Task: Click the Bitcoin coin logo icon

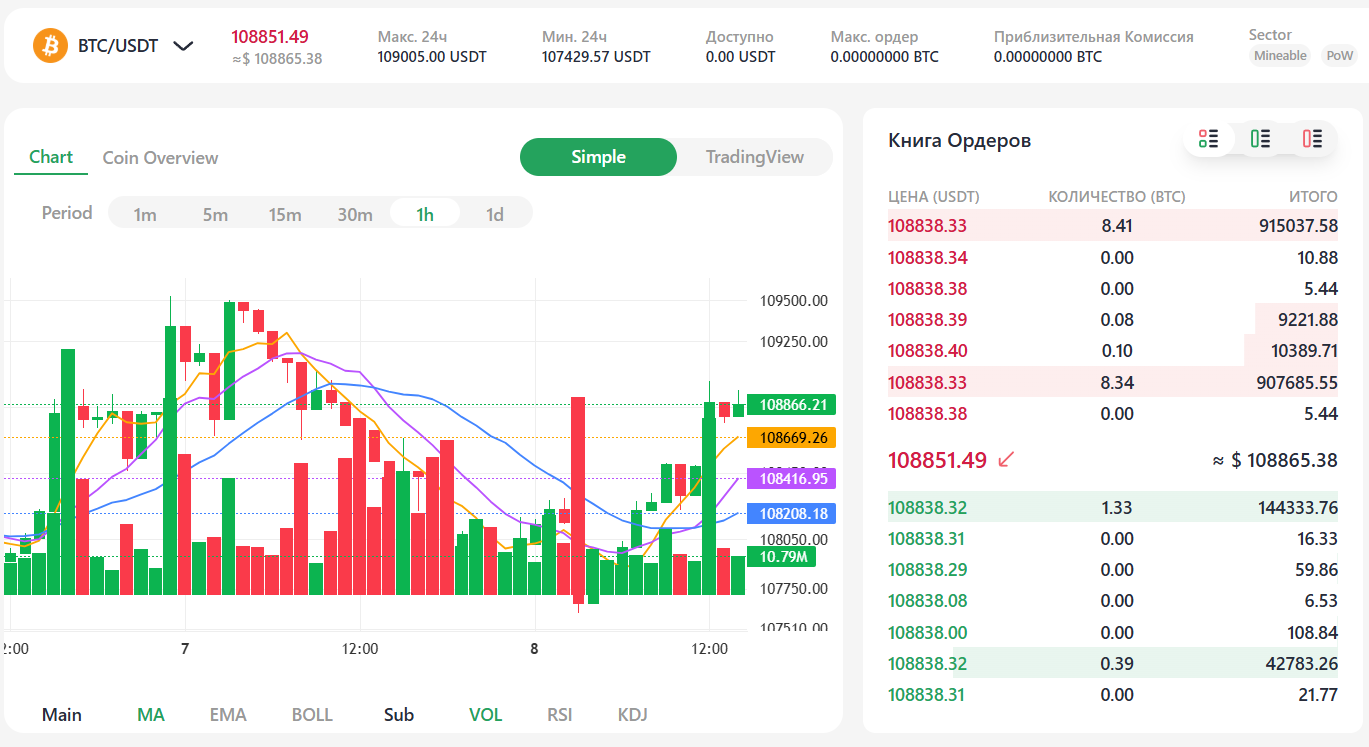Action: point(50,46)
